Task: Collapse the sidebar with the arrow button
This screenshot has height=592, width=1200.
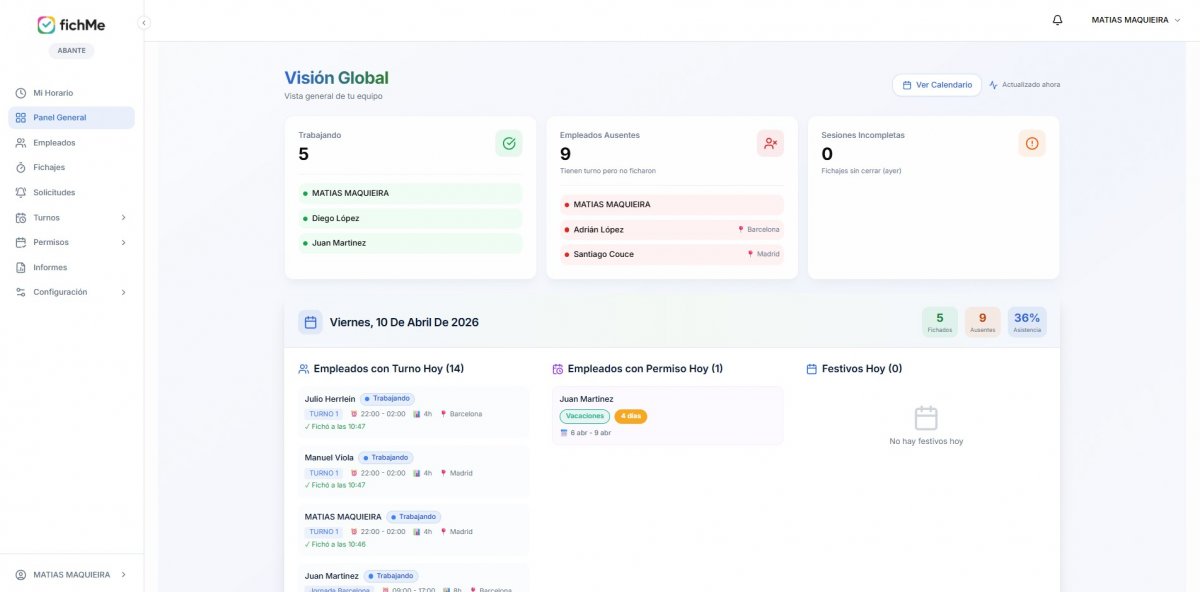Action: pyautogui.click(x=144, y=22)
